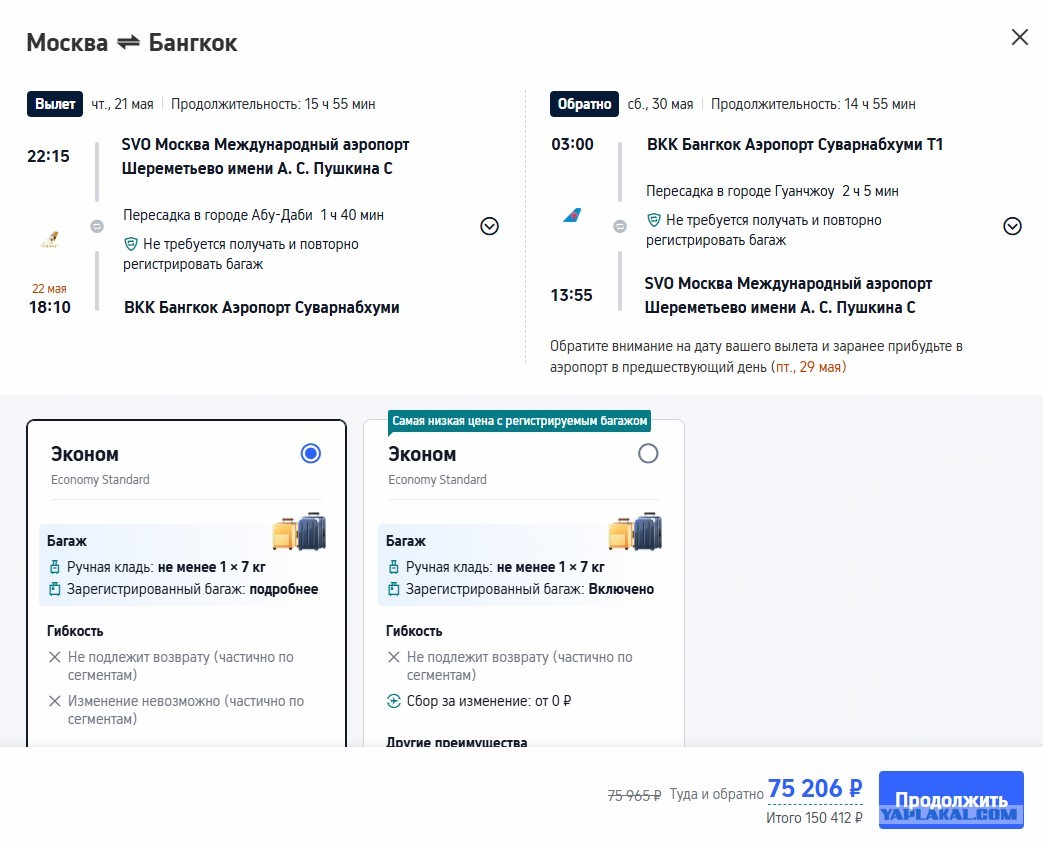Screen dimensions: 1043x844
Task: Click the baggage shield icon under Guangzhou transfer
Action: pos(654,219)
